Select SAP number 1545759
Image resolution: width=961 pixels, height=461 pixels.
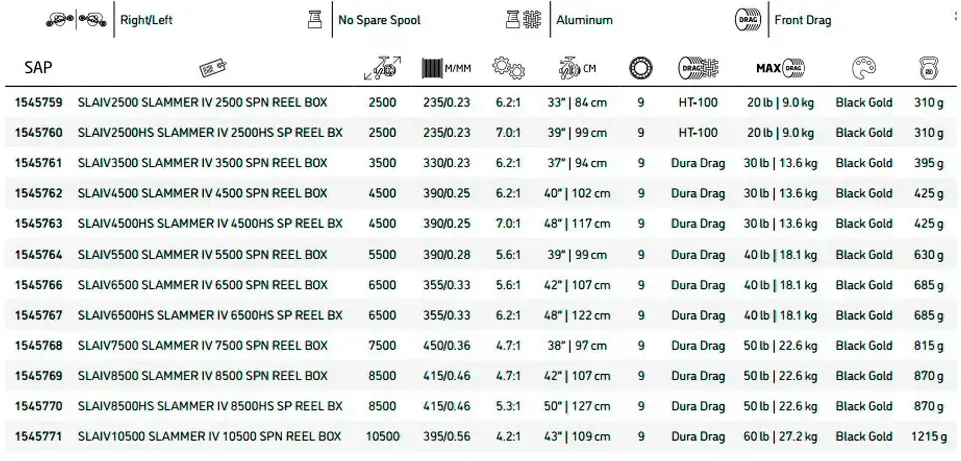click(x=39, y=102)
